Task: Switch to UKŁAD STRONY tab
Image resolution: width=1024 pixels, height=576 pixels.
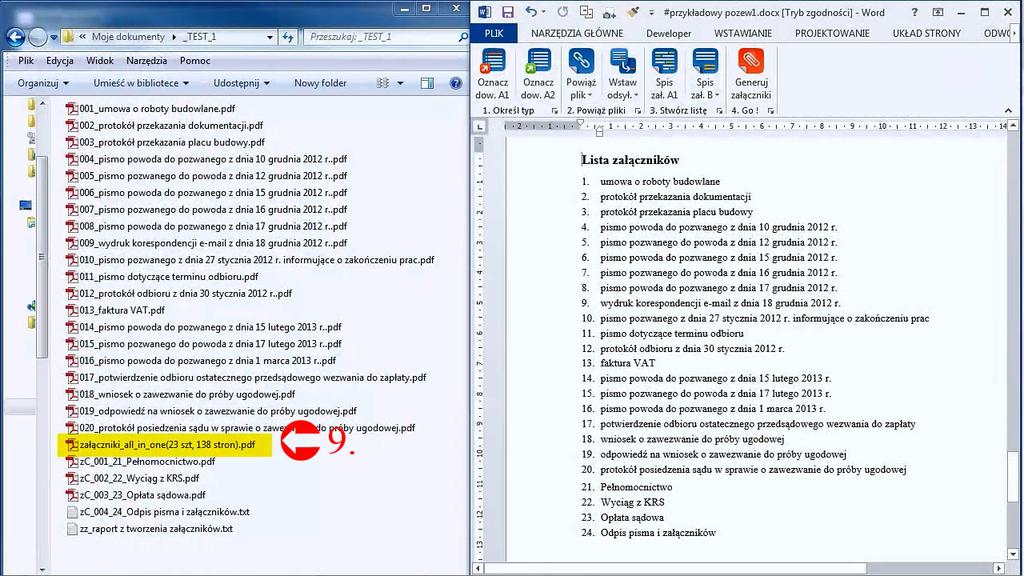Action: point(926,33)
